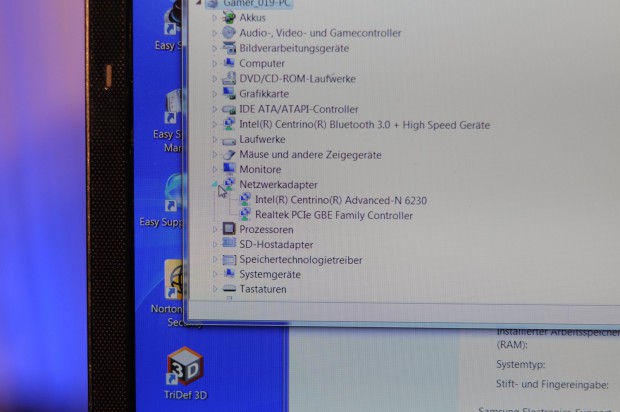Select the Laufwerke entry text
Image resolution: width=620 pixels, height=412 pixels.
[262, 140]
